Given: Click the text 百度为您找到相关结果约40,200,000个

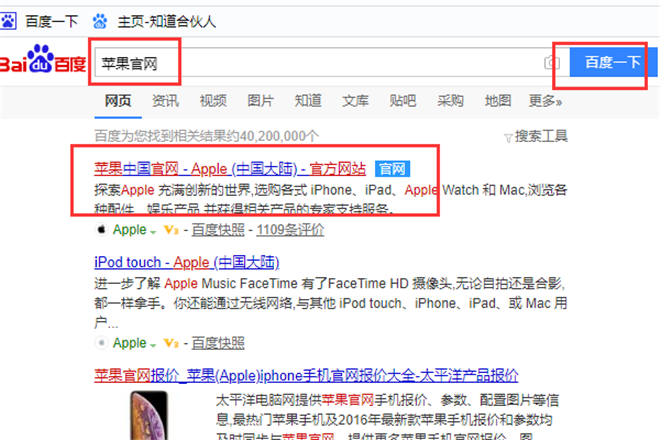Looking at the screenshot, I should tap(207, 136).
